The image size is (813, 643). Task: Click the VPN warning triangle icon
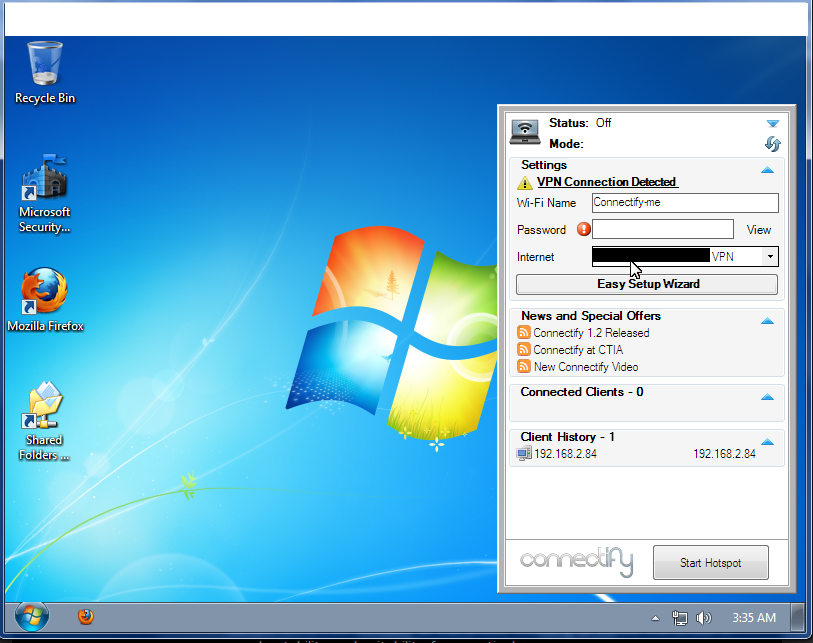(525, 183)
